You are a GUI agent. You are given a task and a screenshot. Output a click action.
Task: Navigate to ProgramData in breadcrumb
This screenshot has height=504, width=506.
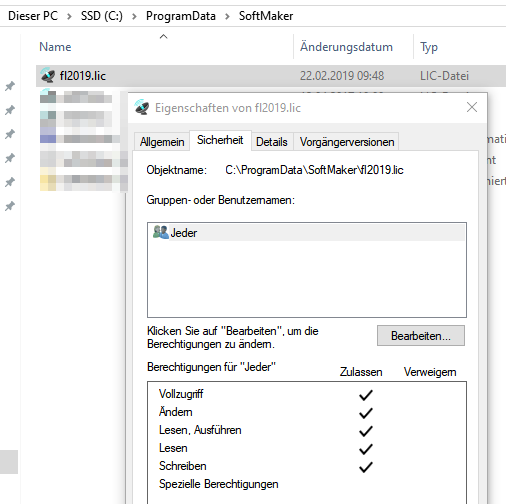pyautogui.click(x=181, y=16)
